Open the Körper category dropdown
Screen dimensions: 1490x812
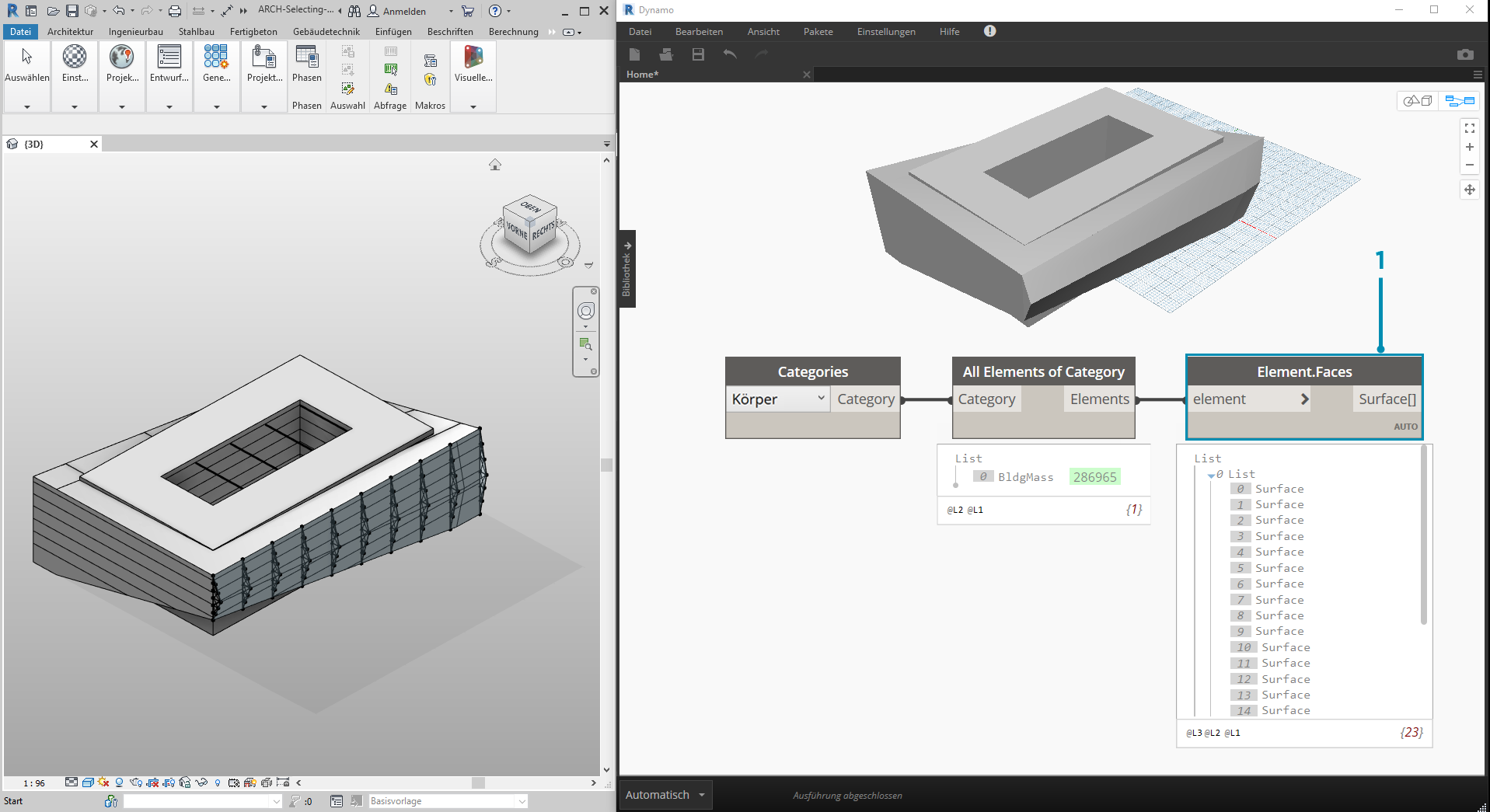(778, 399)
